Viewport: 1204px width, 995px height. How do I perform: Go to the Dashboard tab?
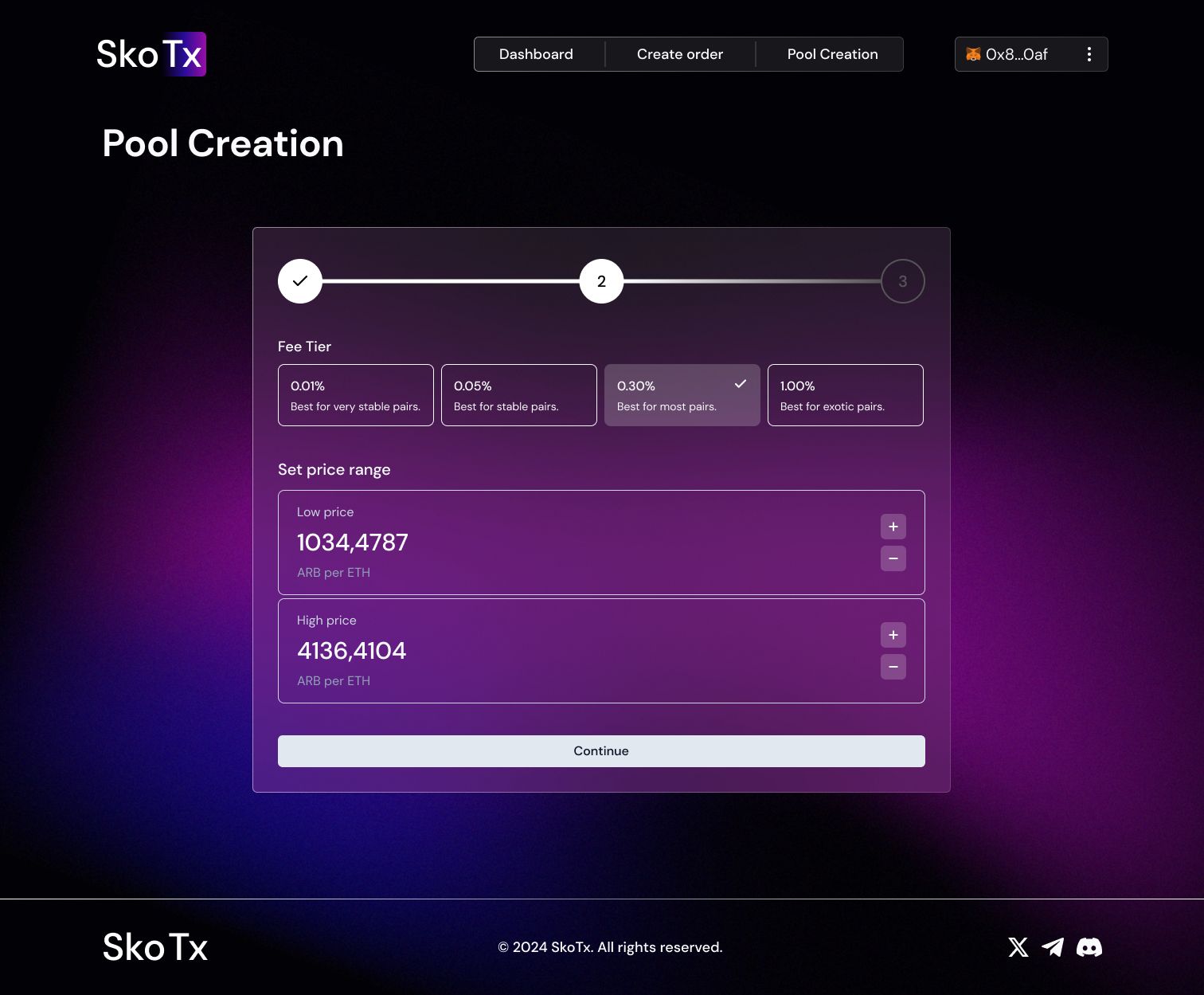click(x=536, y=54)
